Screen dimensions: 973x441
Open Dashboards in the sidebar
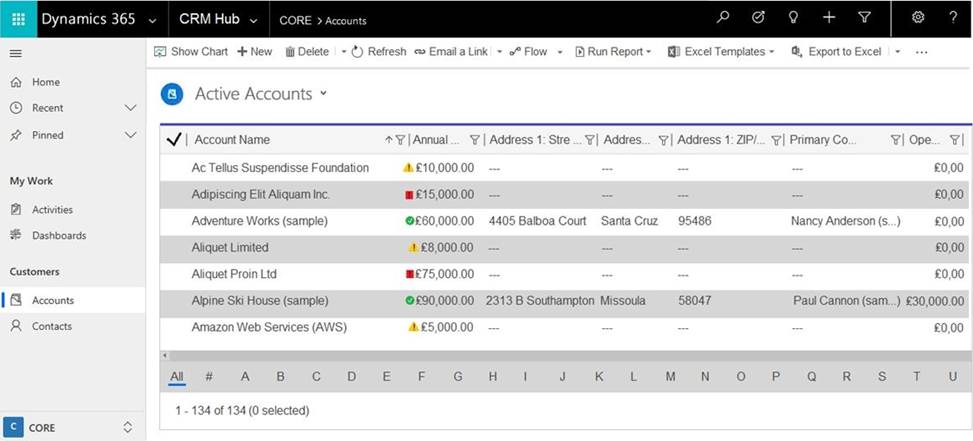tap(58, 236)
